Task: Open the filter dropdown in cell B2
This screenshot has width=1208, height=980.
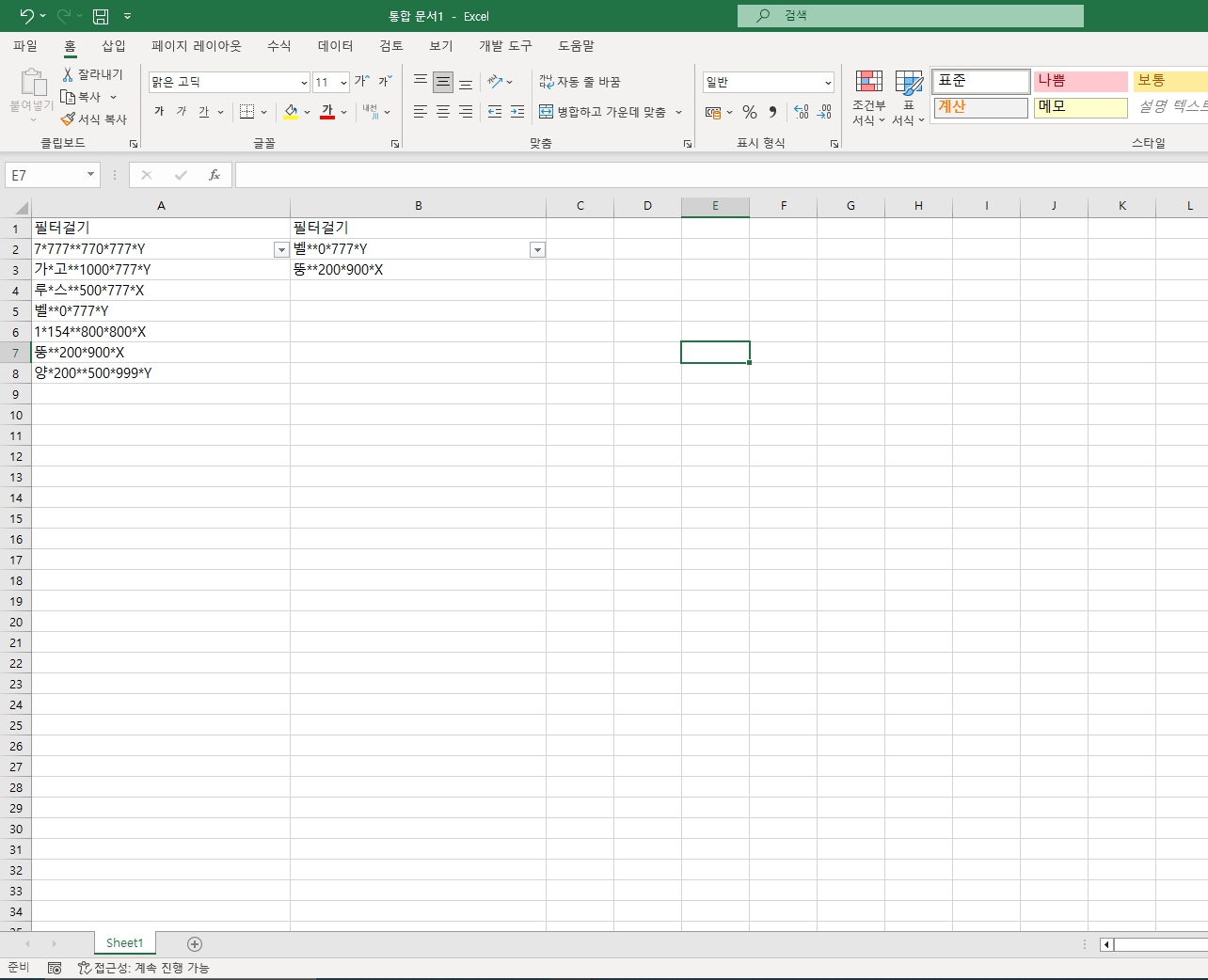Action: click(x=537, y=249)
